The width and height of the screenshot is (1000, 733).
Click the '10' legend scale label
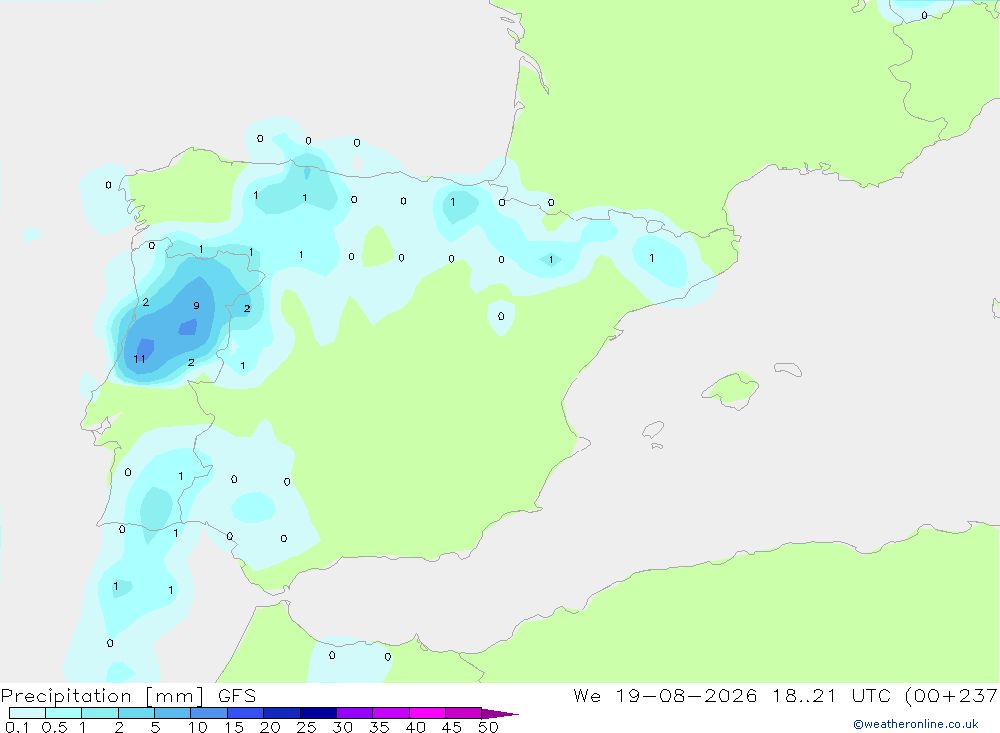click(x=197, y=727)
